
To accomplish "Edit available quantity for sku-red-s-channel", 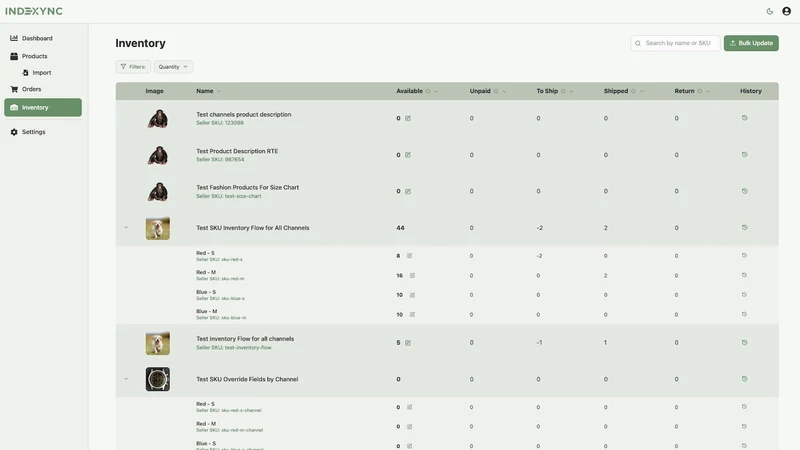I will (x=409, y=407).
